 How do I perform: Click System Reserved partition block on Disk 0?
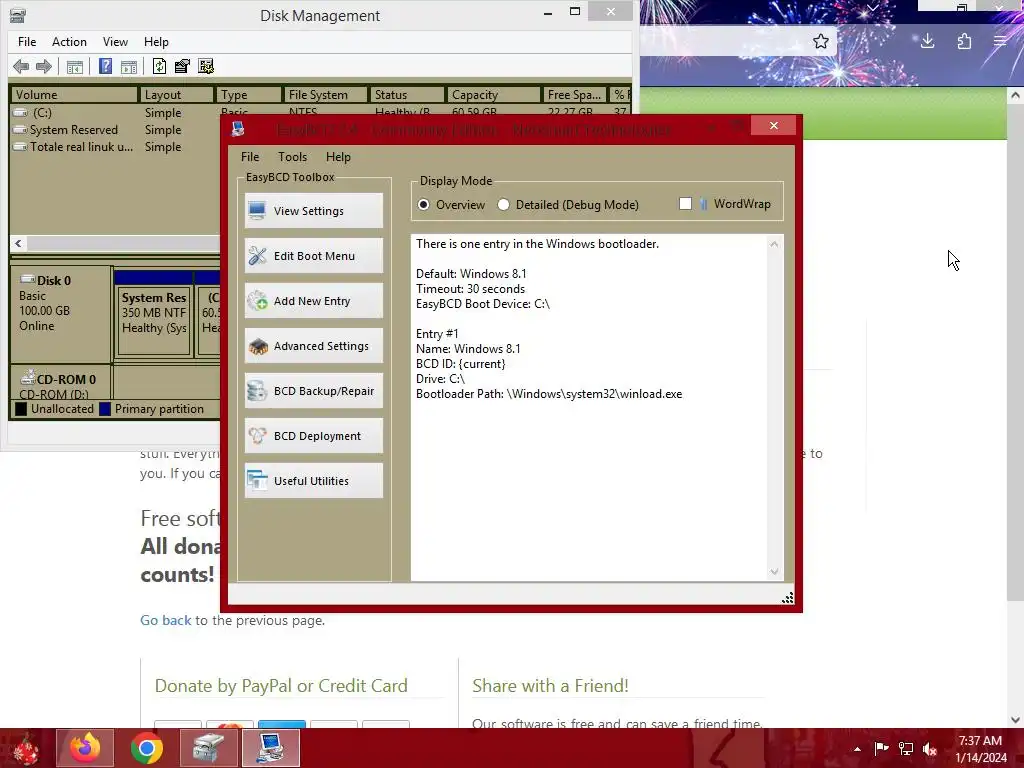coord(154,313)
